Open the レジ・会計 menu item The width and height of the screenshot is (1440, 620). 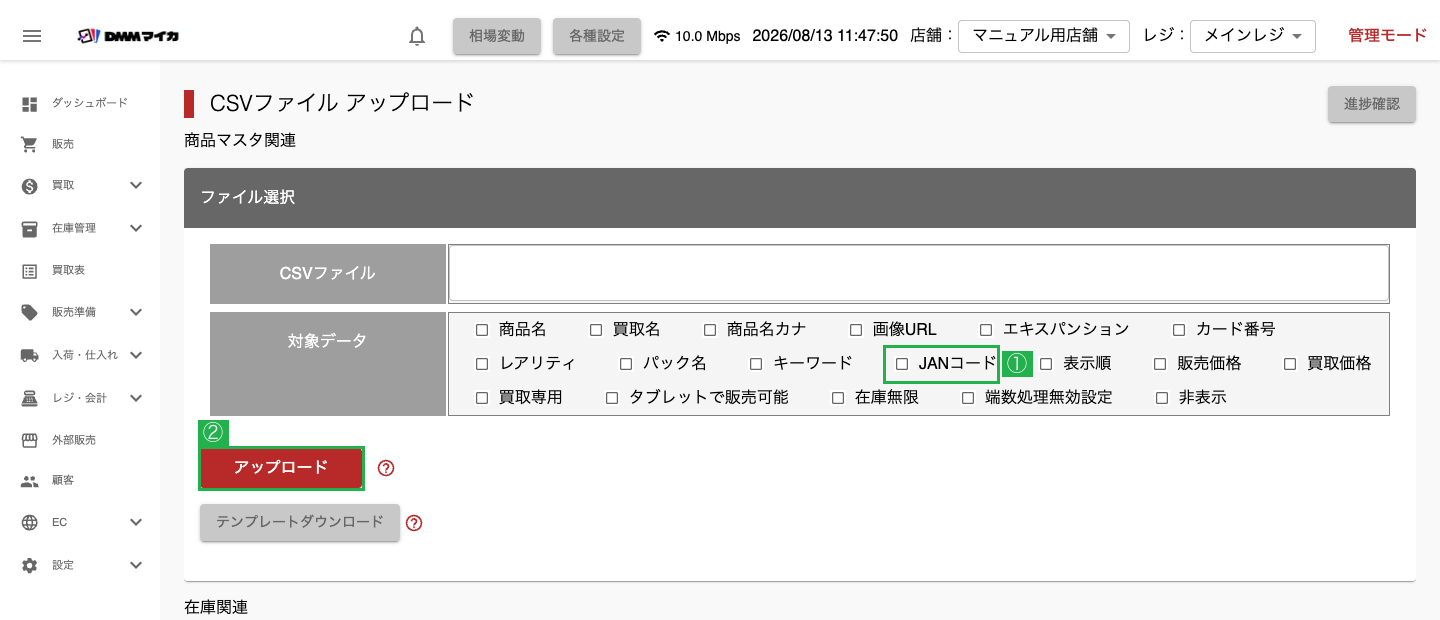80,398
